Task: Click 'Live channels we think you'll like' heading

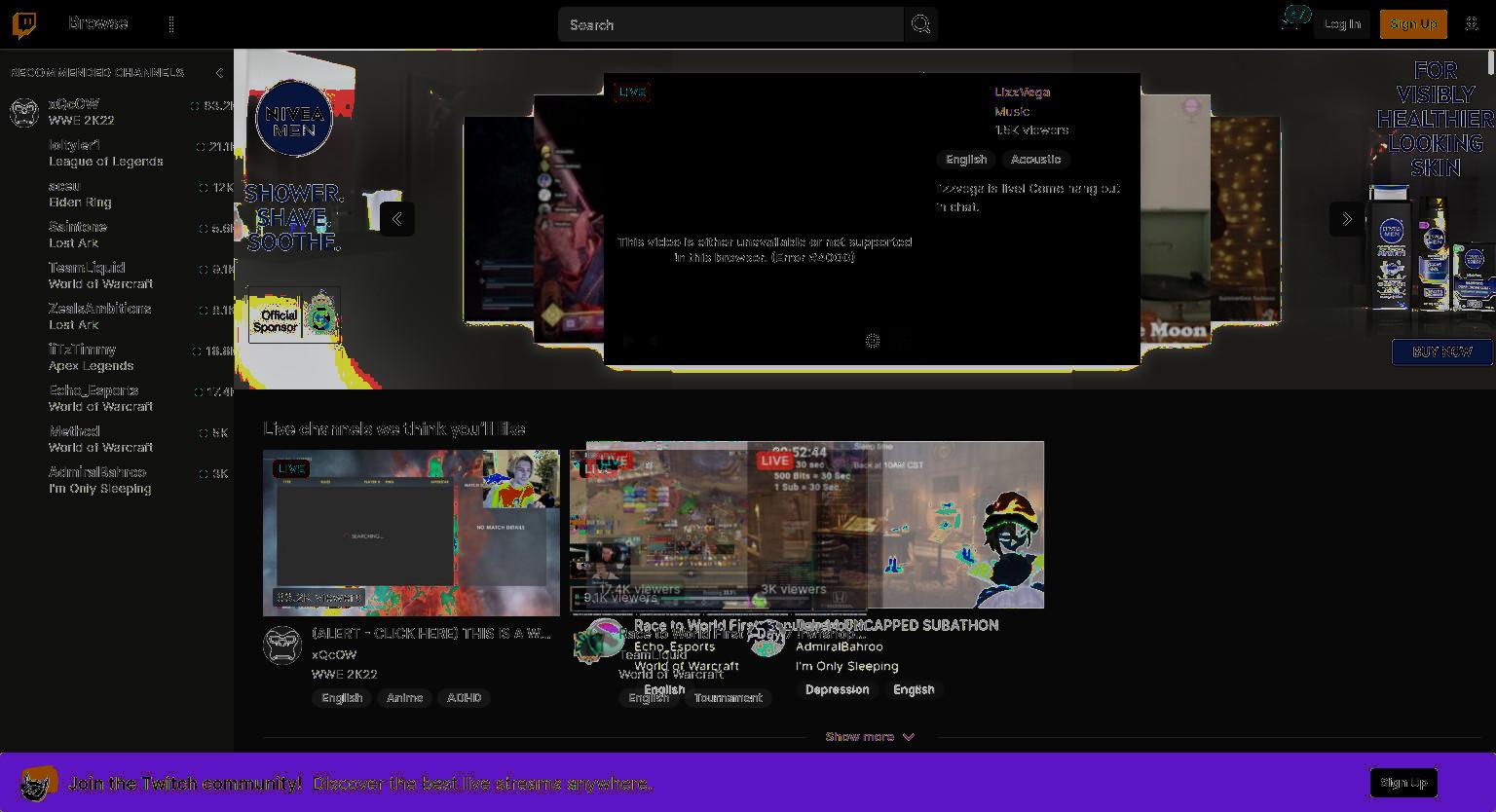Action: point(394,429)
